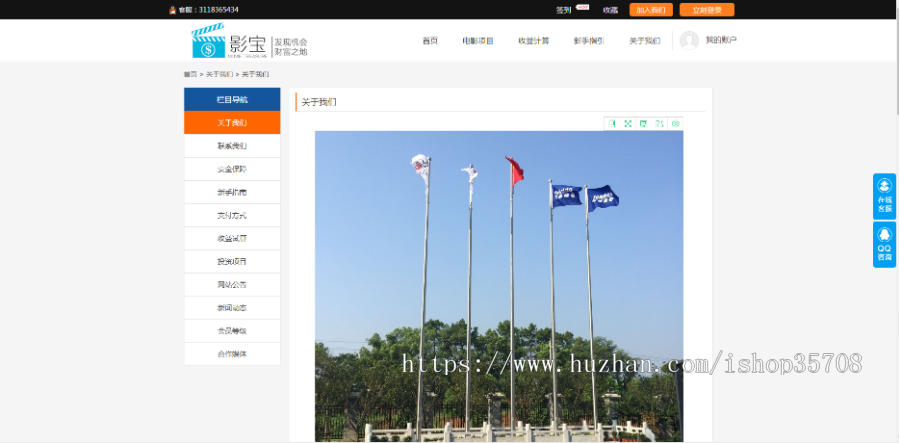
Task: Click the fullscreen expand icon above the image
Action: point(628,123)
